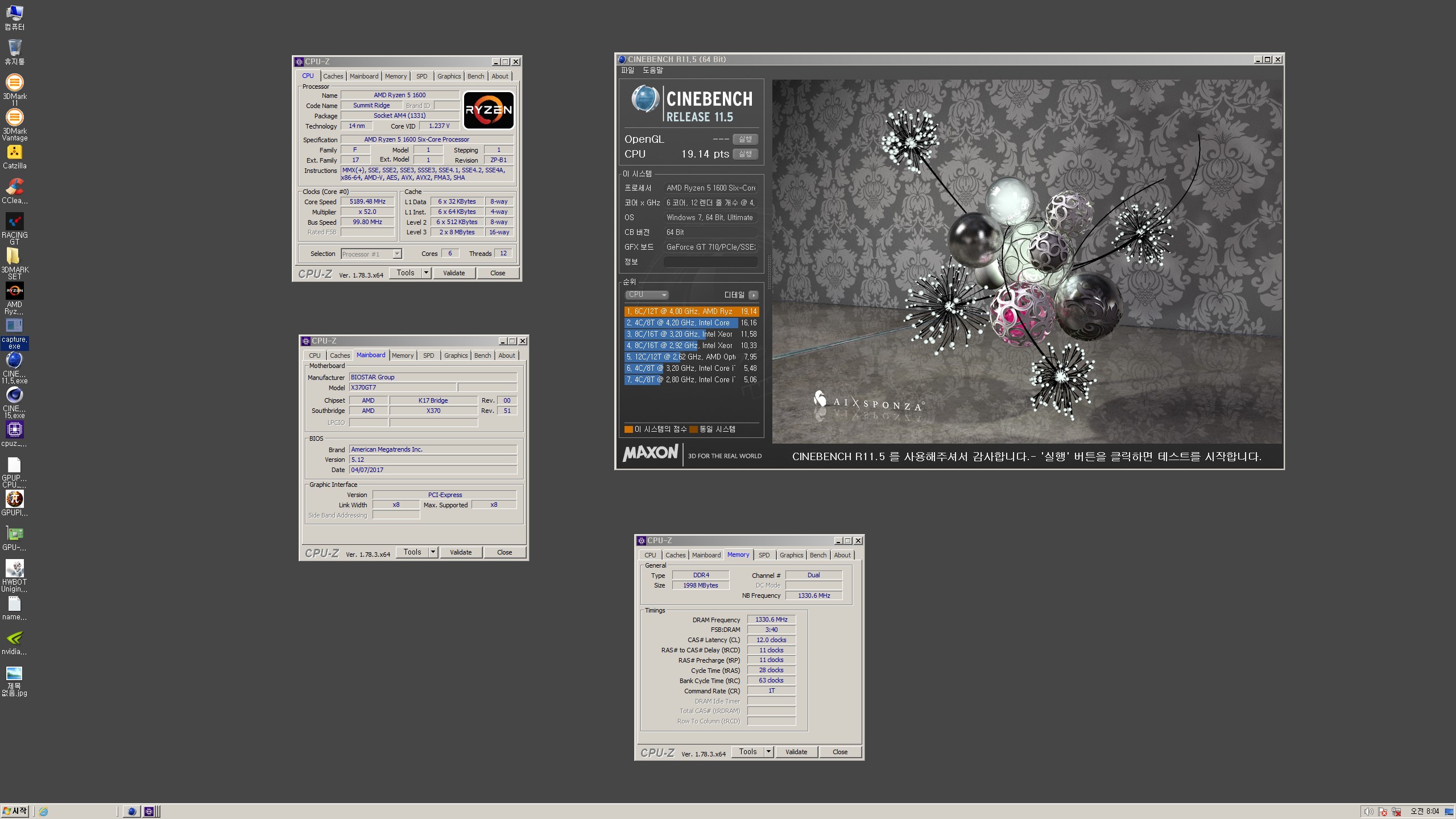The width and height of the screenshot is (1456, 819).
Task: Open Caches tab in top CPU-Z window
Action: click(333, 76)
